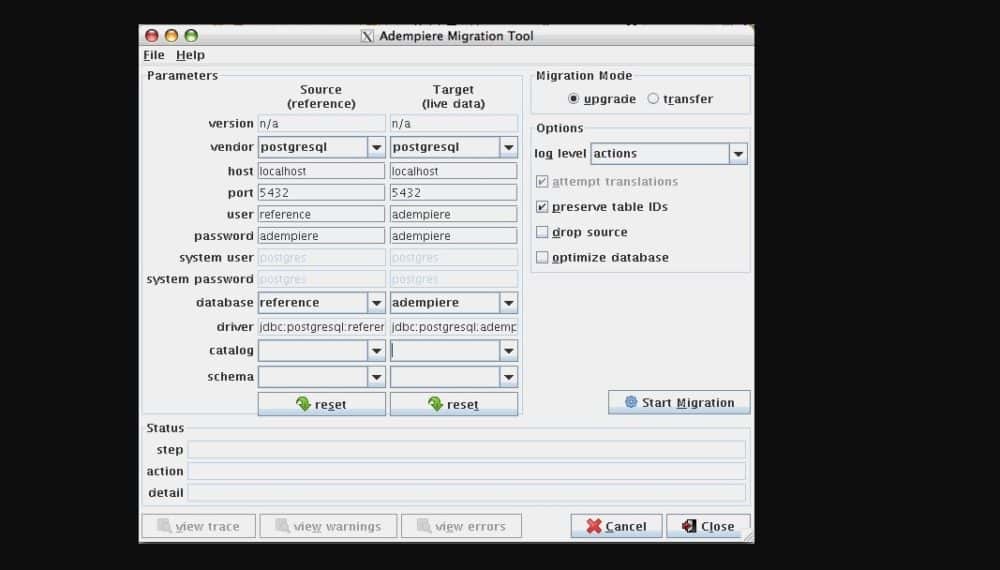Click the green reset arrow under Source
This screenshot has height=570, width=1000.
click(303, 404)
